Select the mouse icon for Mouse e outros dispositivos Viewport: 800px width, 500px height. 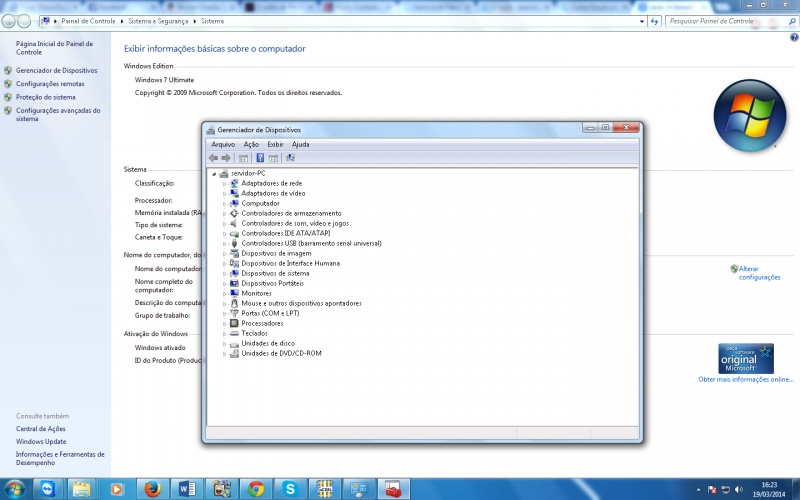pyautogui.click(x=234, y=304)
